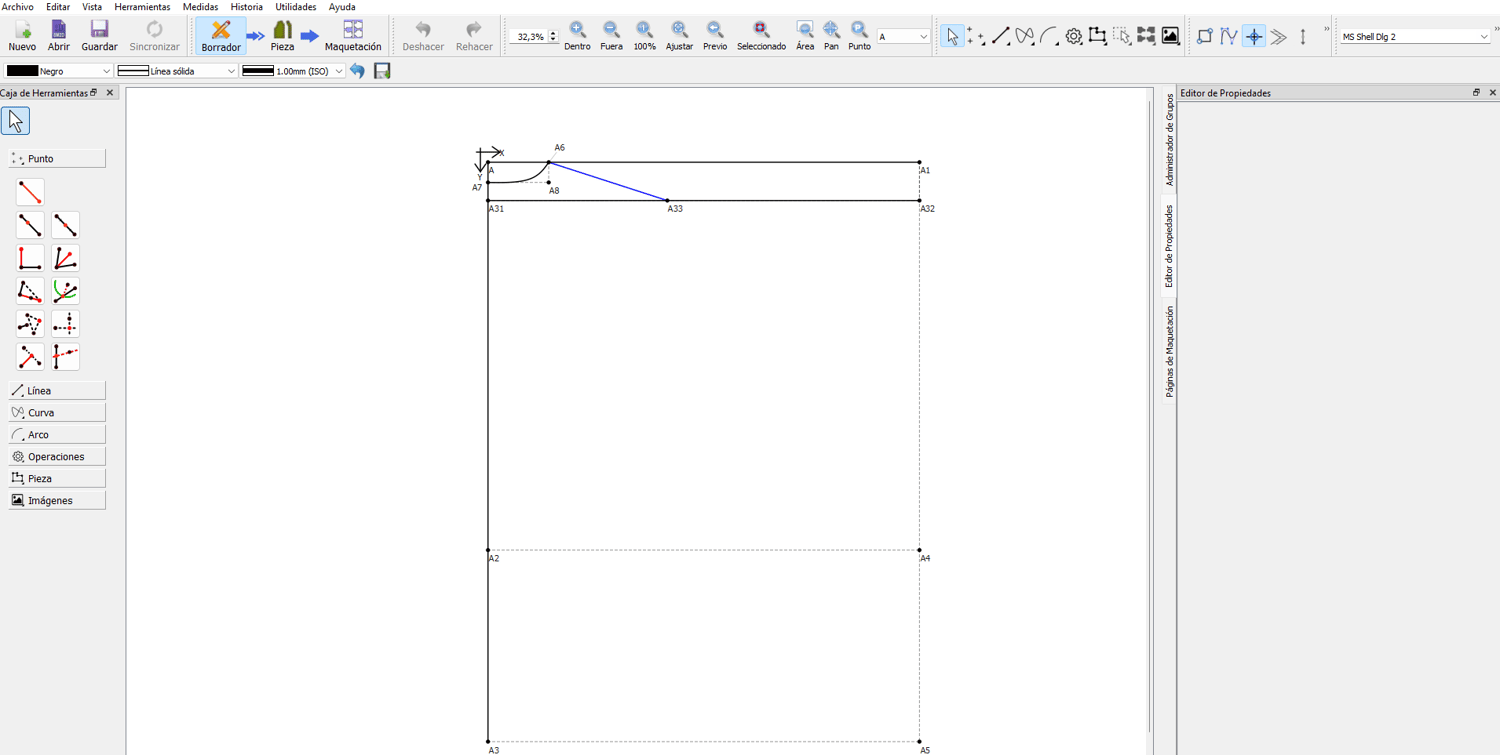The width and height of the screenshot is (1500, 755).
Task: Open the Archivo menu
Action: click(18, 7)
